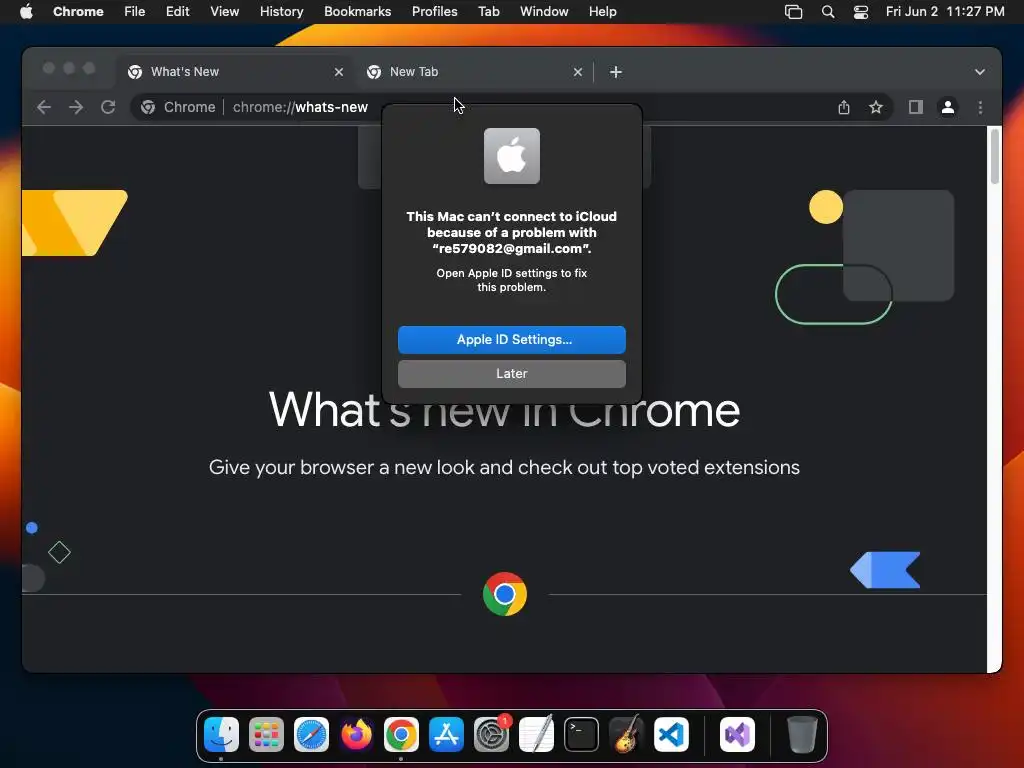1024x768 pixels.
Task: Open the View menu
Action: 224,12
